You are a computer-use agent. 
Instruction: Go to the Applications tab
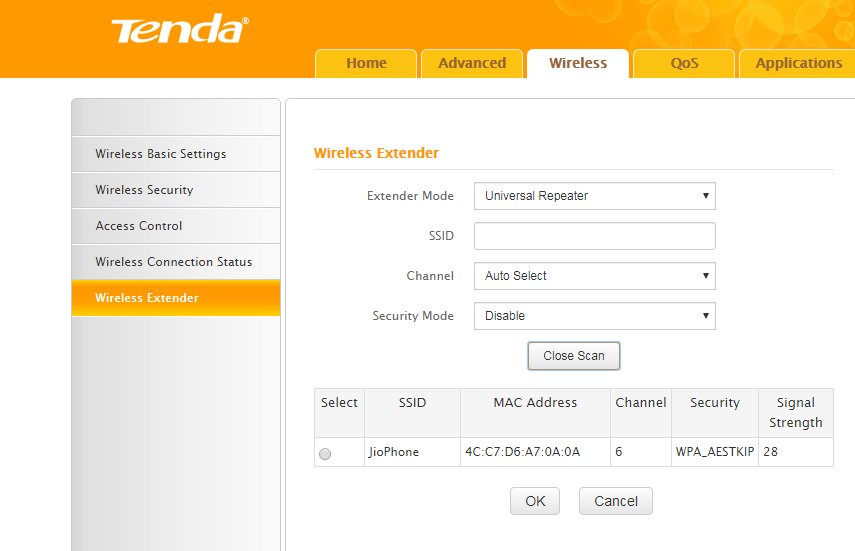[x=798, y=63]
